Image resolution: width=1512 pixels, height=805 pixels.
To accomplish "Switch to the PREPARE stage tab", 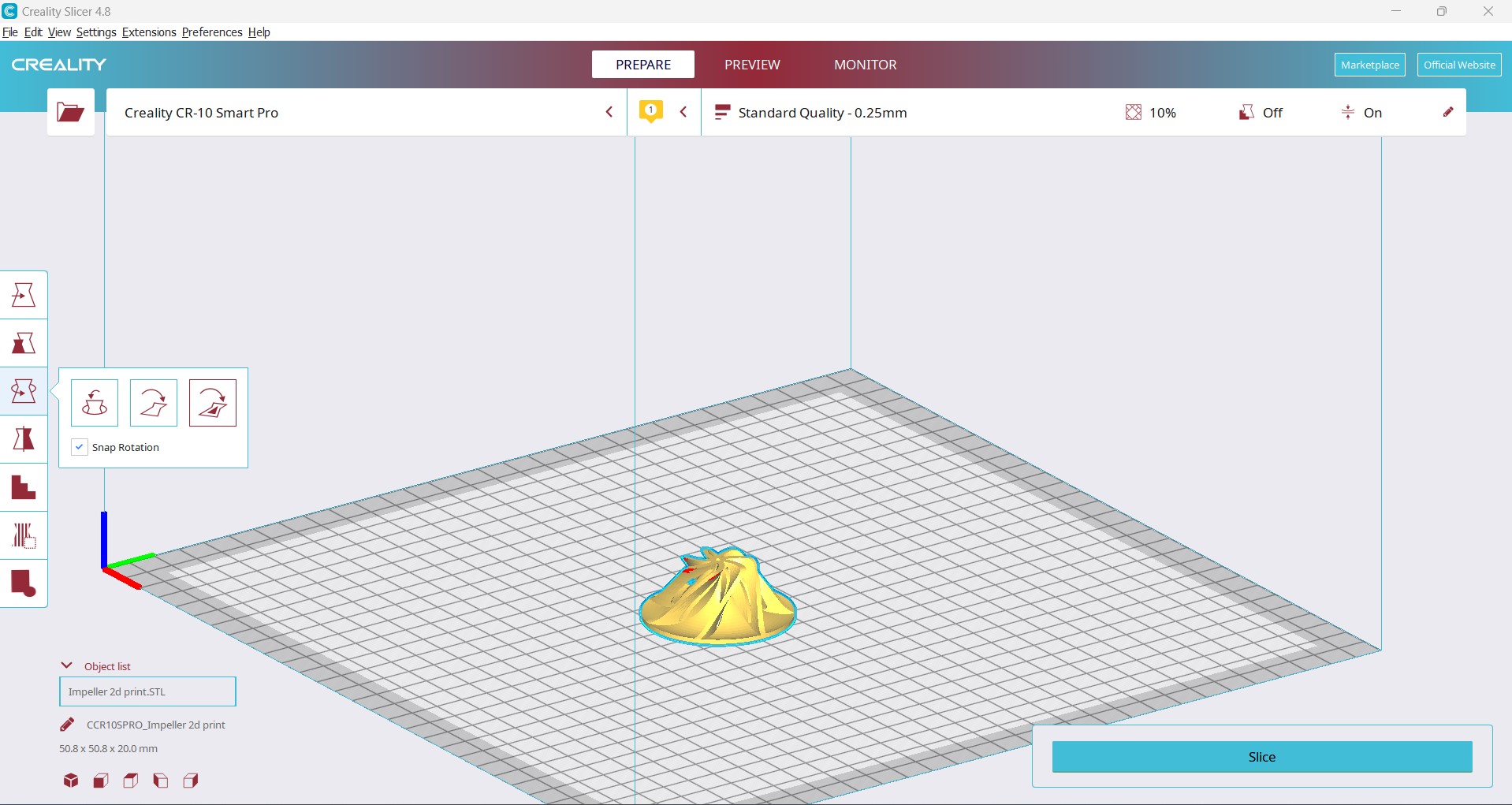I will (x=643, y=65).
